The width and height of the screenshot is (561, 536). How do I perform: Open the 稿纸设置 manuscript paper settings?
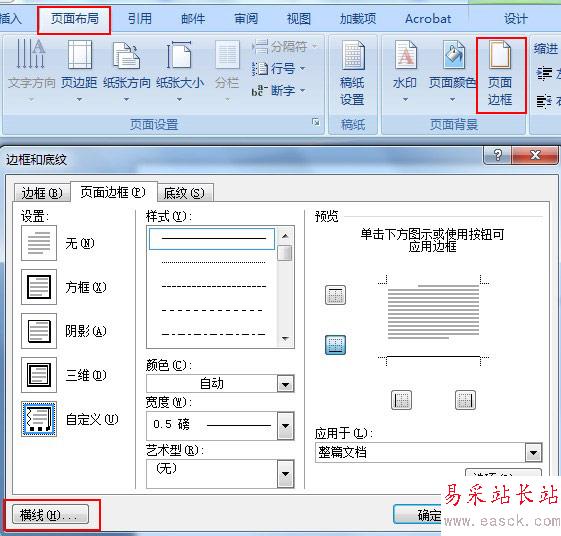click(352, 73)
